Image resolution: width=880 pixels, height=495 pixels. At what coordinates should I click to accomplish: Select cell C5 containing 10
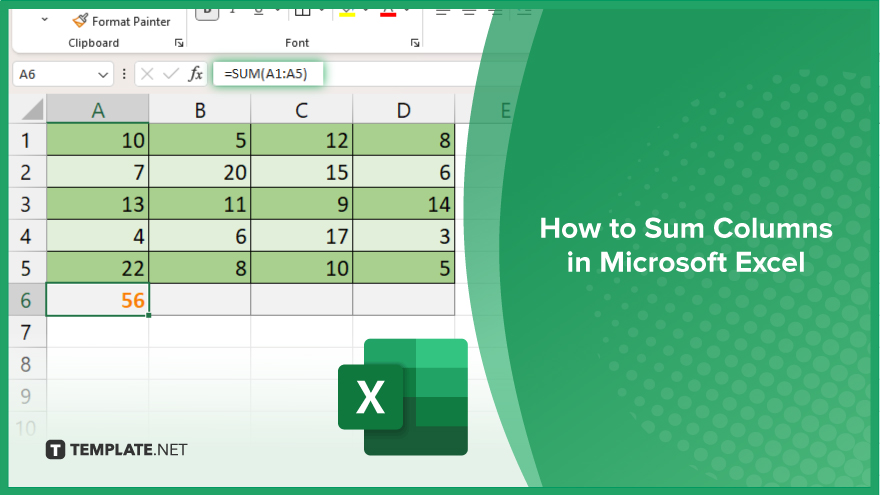(301, 268)
